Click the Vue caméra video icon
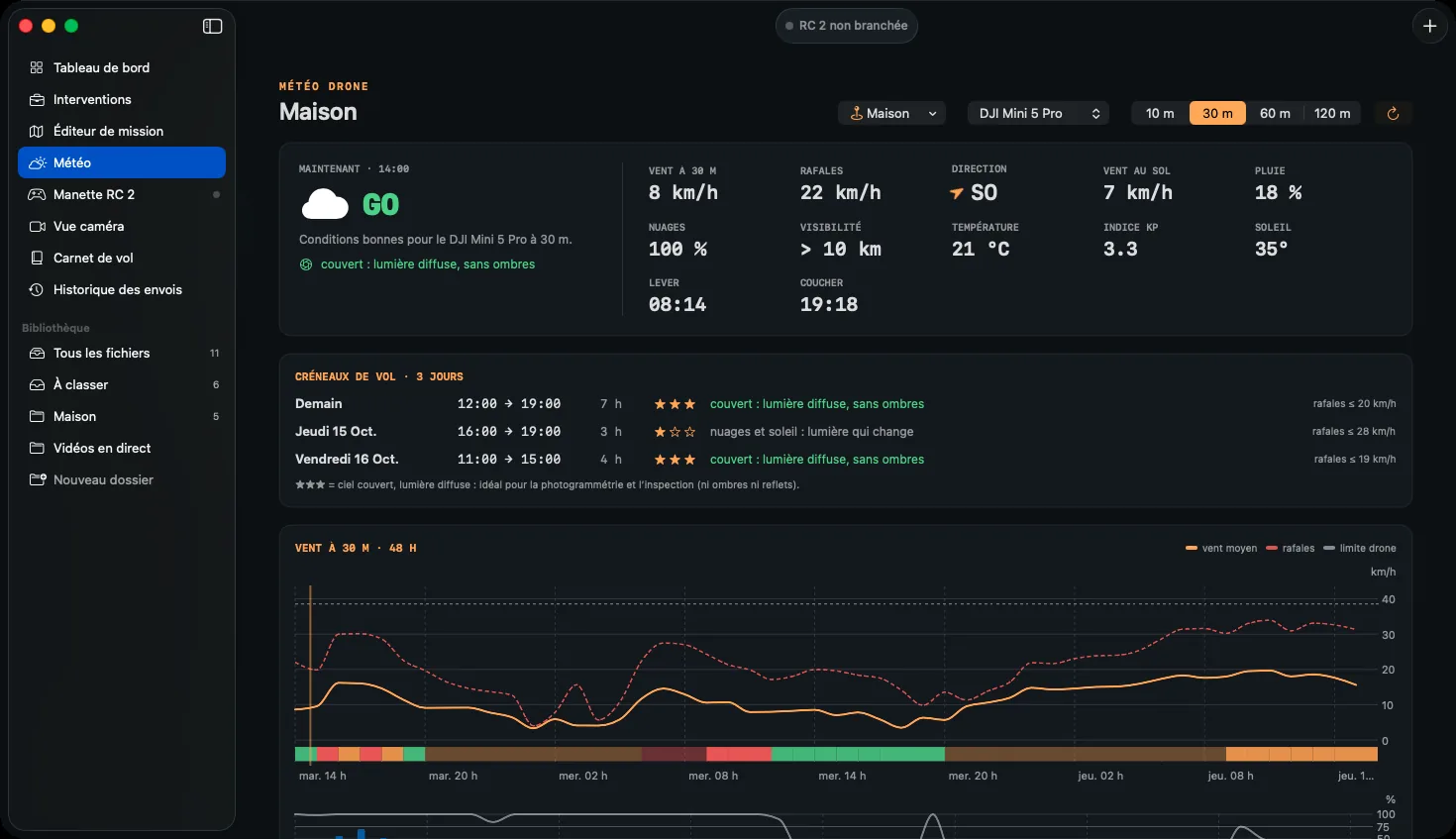Screen dimensions: 1456x839 37,226
